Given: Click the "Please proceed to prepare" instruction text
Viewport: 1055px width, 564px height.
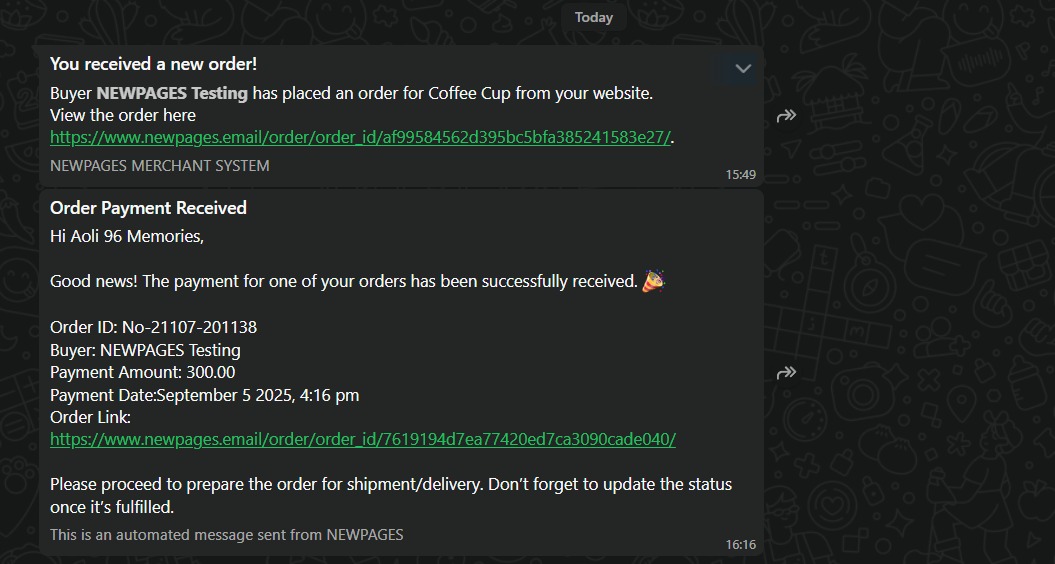Looking at the screenshot, I should click(x=390, y=484).
